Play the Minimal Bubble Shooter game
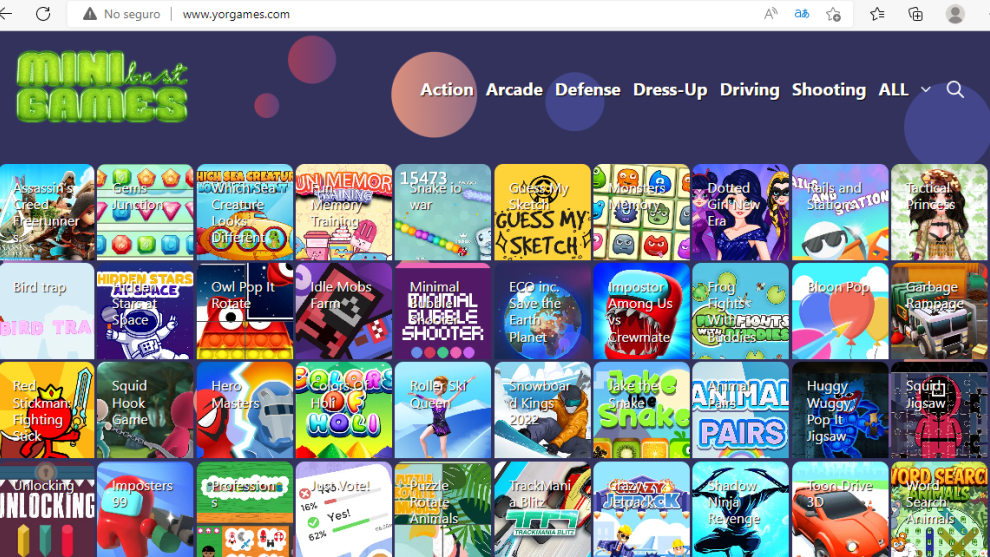 click(x=443, y=311)
